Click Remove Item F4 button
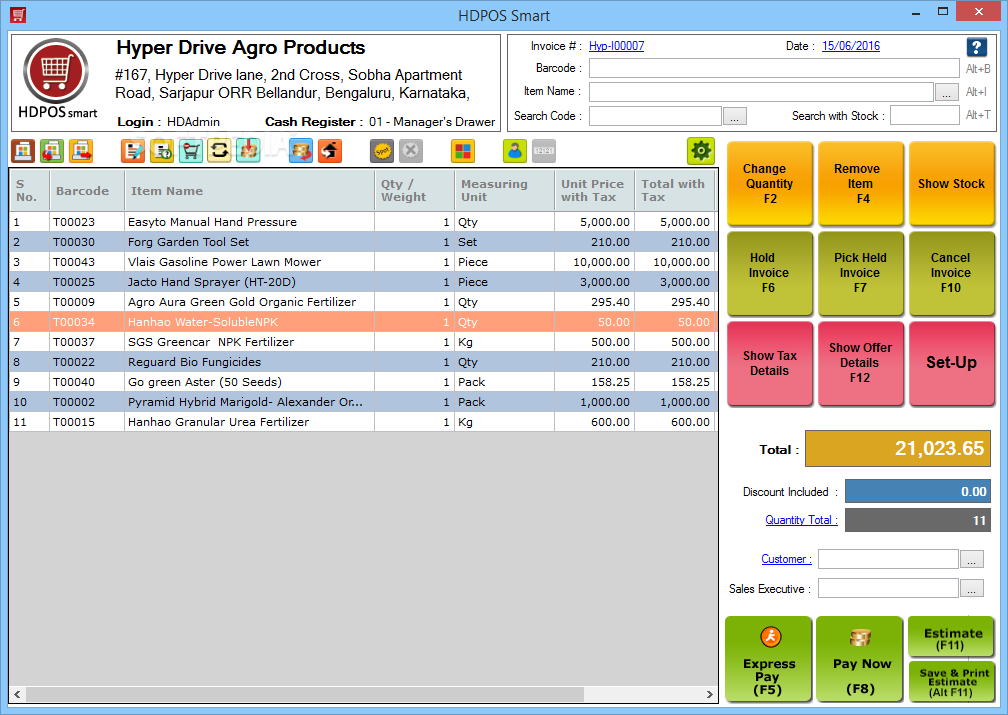The image size is (1008, 715). pos(861,184)
